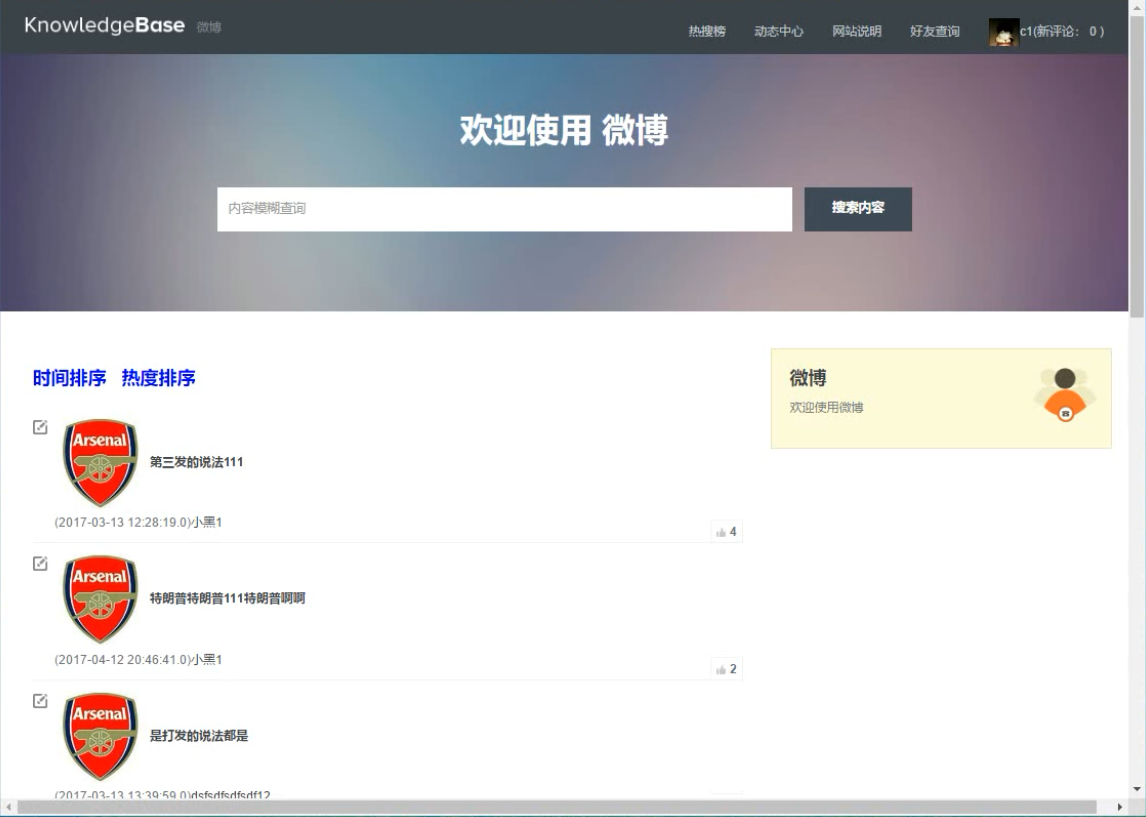Open the Arsenal avatar of post 第三发的说法111
Image resolution: width=1146 pixels, height=817 pixels.
pos(100,463)
